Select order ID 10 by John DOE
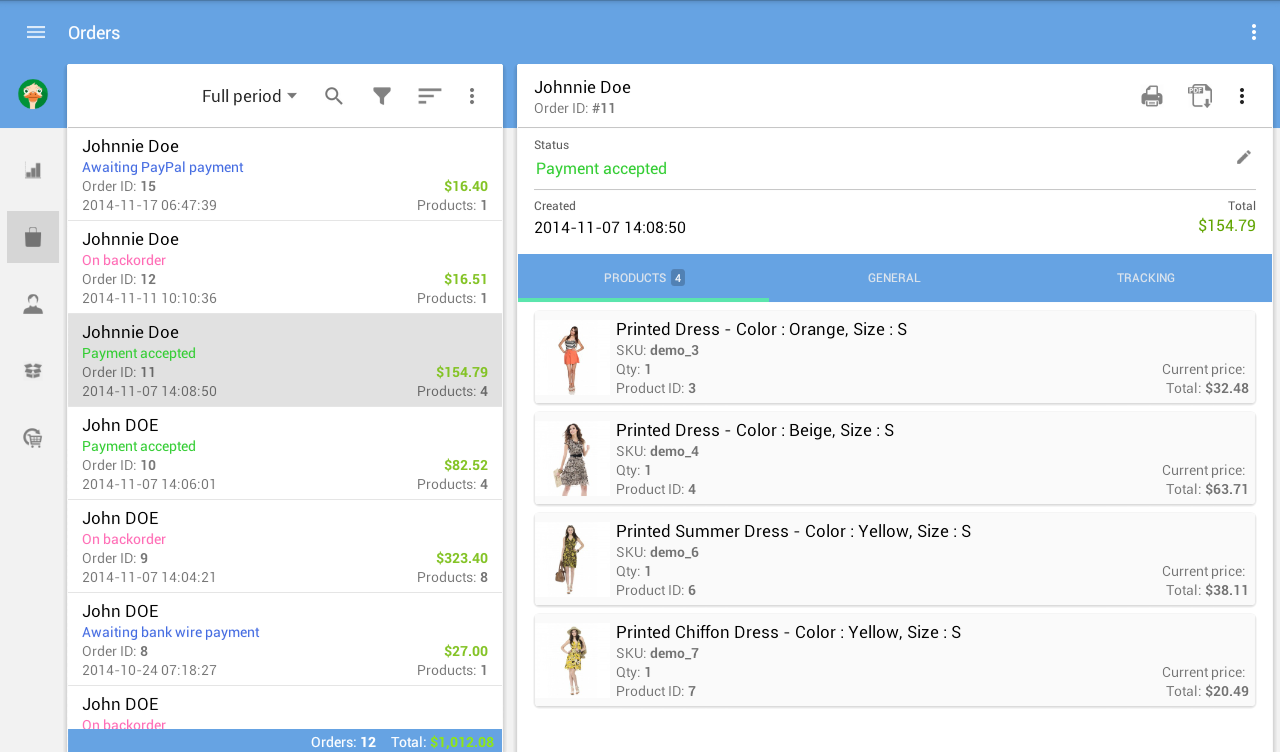 (285, 454)
